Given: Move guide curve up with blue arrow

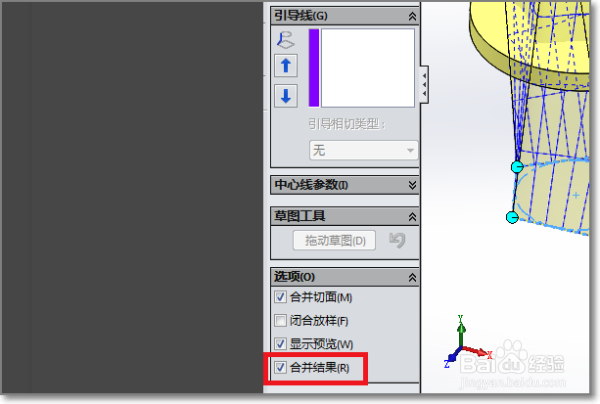Looking at the screenshot, I should [x=286, y=66].
